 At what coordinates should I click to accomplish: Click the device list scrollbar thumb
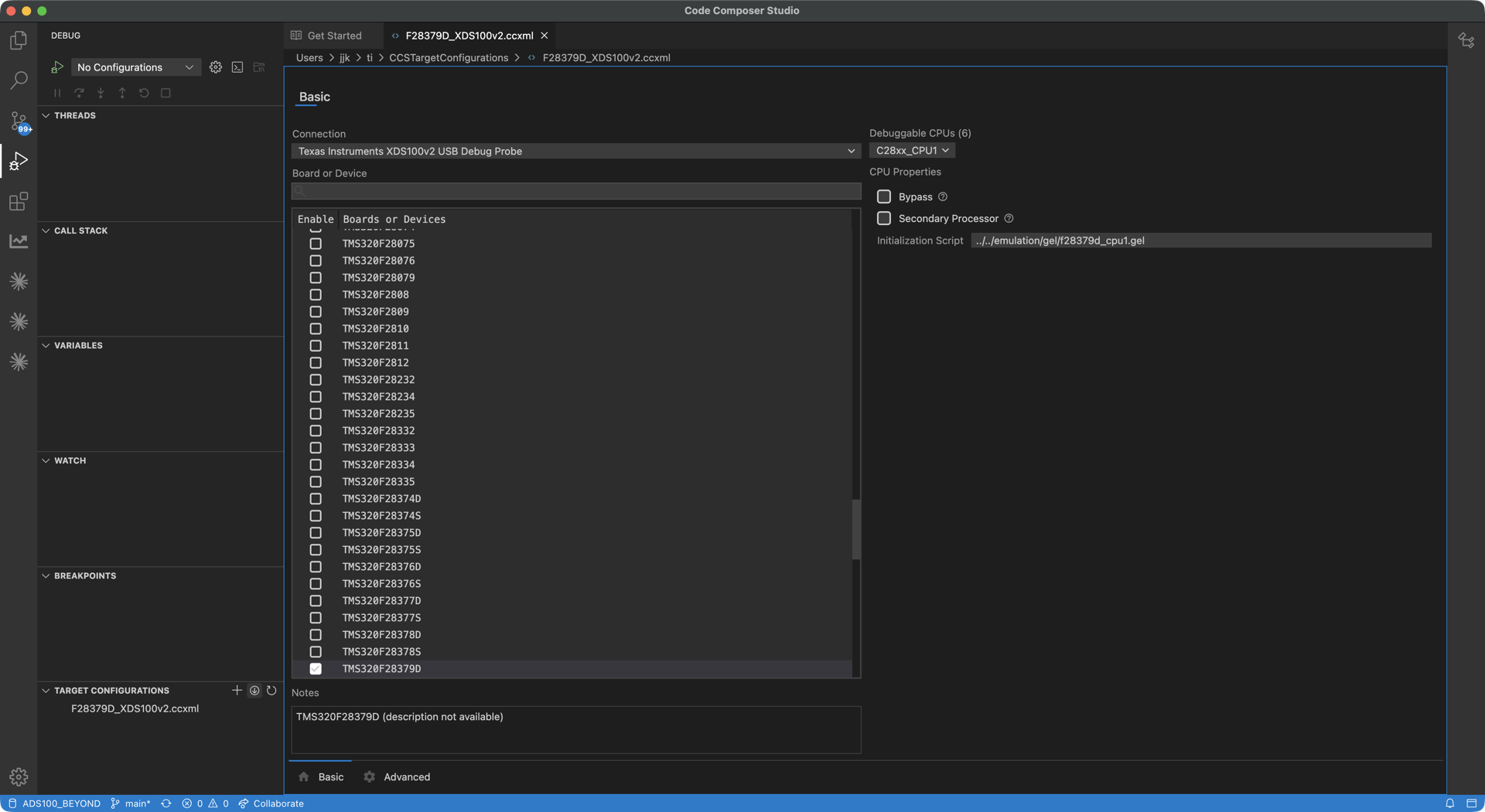click(856, 529)
